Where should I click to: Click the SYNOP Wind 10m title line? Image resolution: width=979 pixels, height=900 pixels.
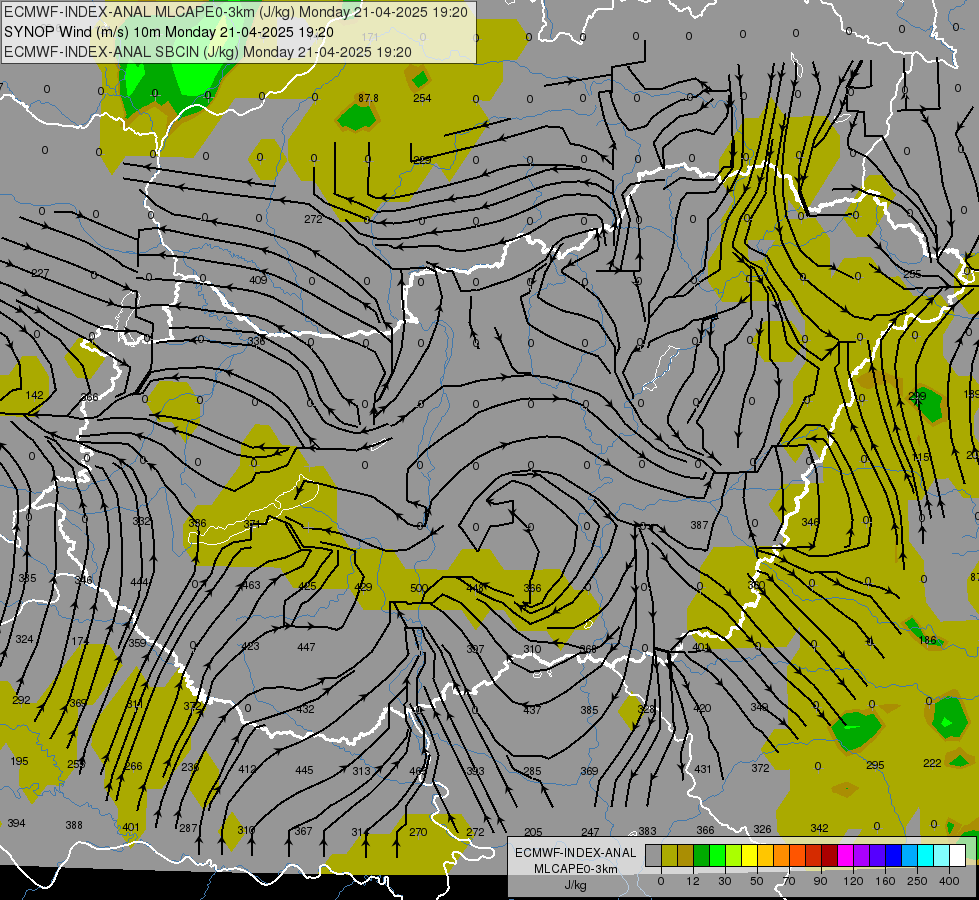pyautogui.click(x=169, y=32)
